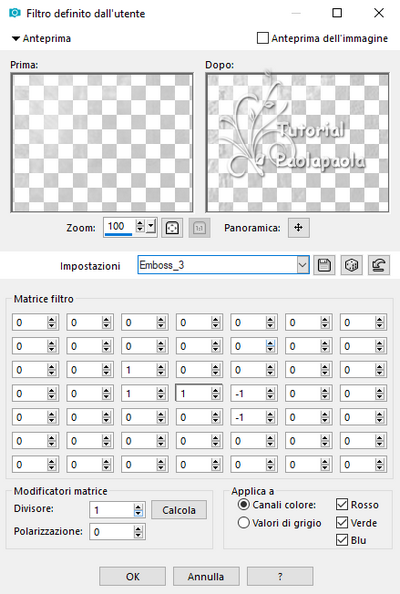Click the Polarizzazione stepper arrows

pyautogui.click(x=139, y=532)
